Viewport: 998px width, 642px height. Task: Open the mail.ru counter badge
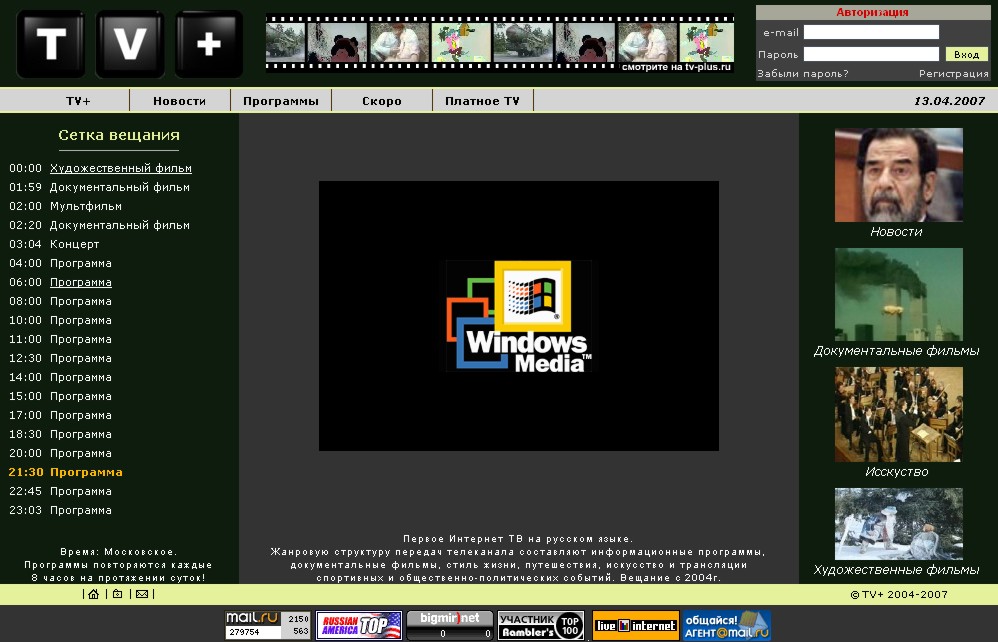coord(267,625)
